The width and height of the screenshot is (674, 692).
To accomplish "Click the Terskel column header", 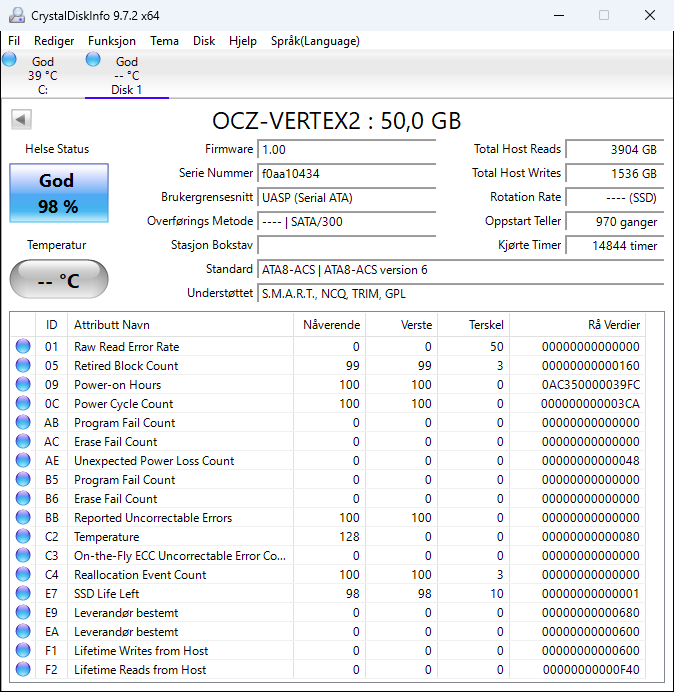I will (474, 325).
